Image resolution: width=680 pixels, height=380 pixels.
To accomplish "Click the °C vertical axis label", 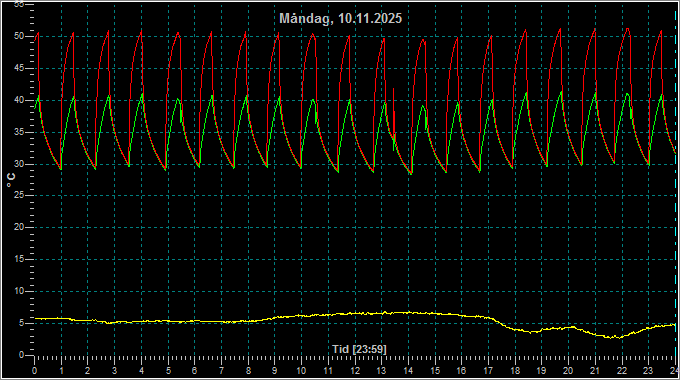I will point(11,180).
